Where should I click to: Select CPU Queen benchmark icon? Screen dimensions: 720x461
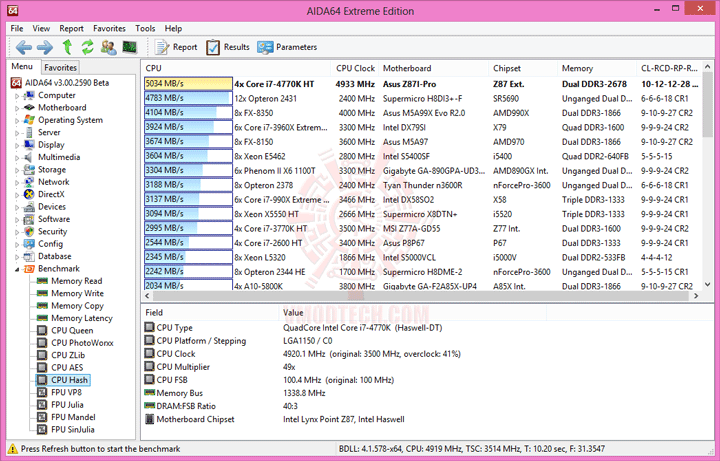(x=42, y=330)
